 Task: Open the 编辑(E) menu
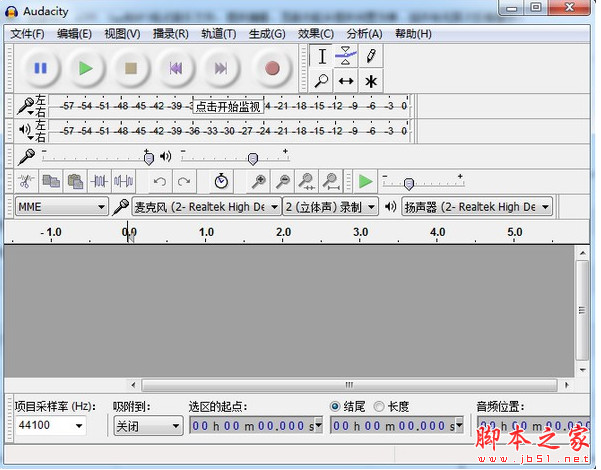point(74,34)
